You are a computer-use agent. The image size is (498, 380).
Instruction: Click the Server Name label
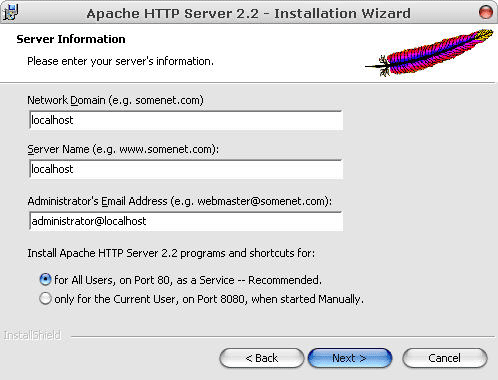123,149
